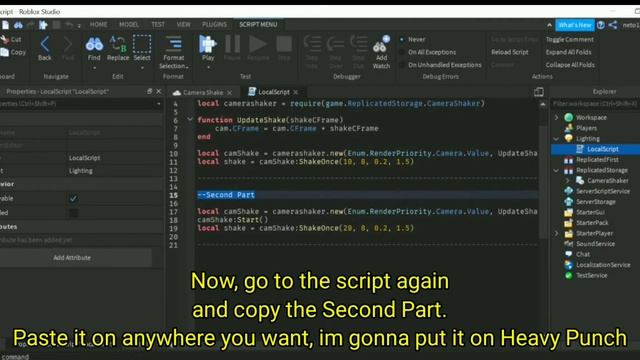Screen dimensions: 640x360
Task: Collapse the Lighting tree node
Action: [x=556, y=139]
